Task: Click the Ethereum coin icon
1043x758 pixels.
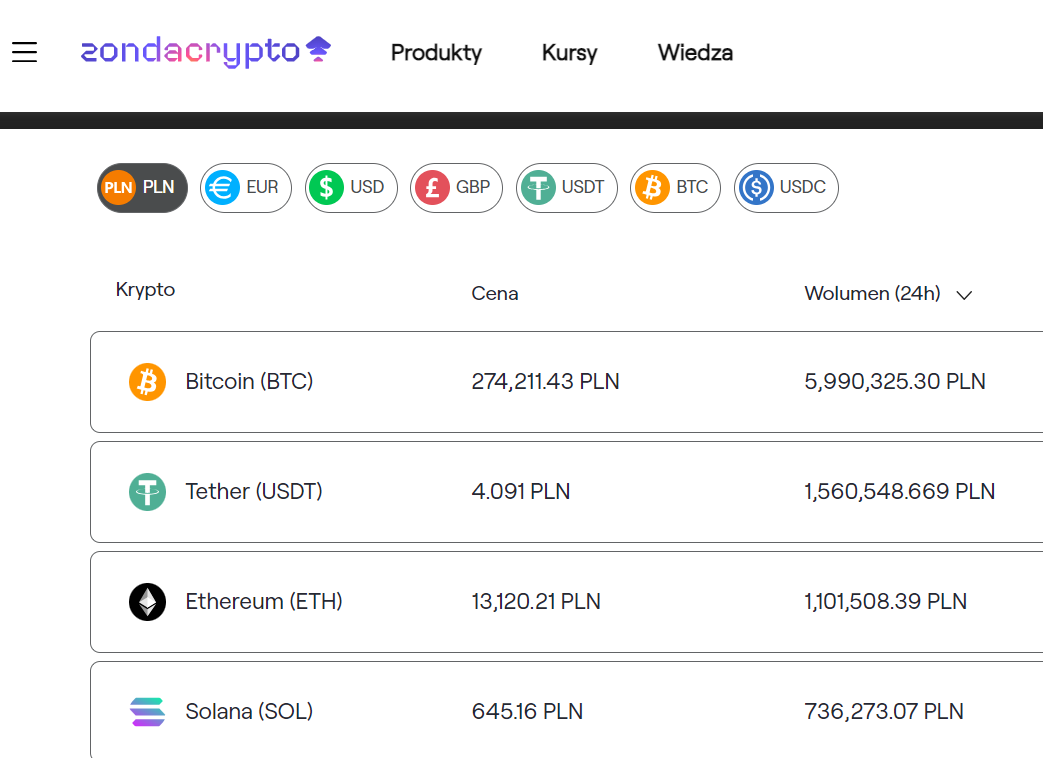Action: 147,602
